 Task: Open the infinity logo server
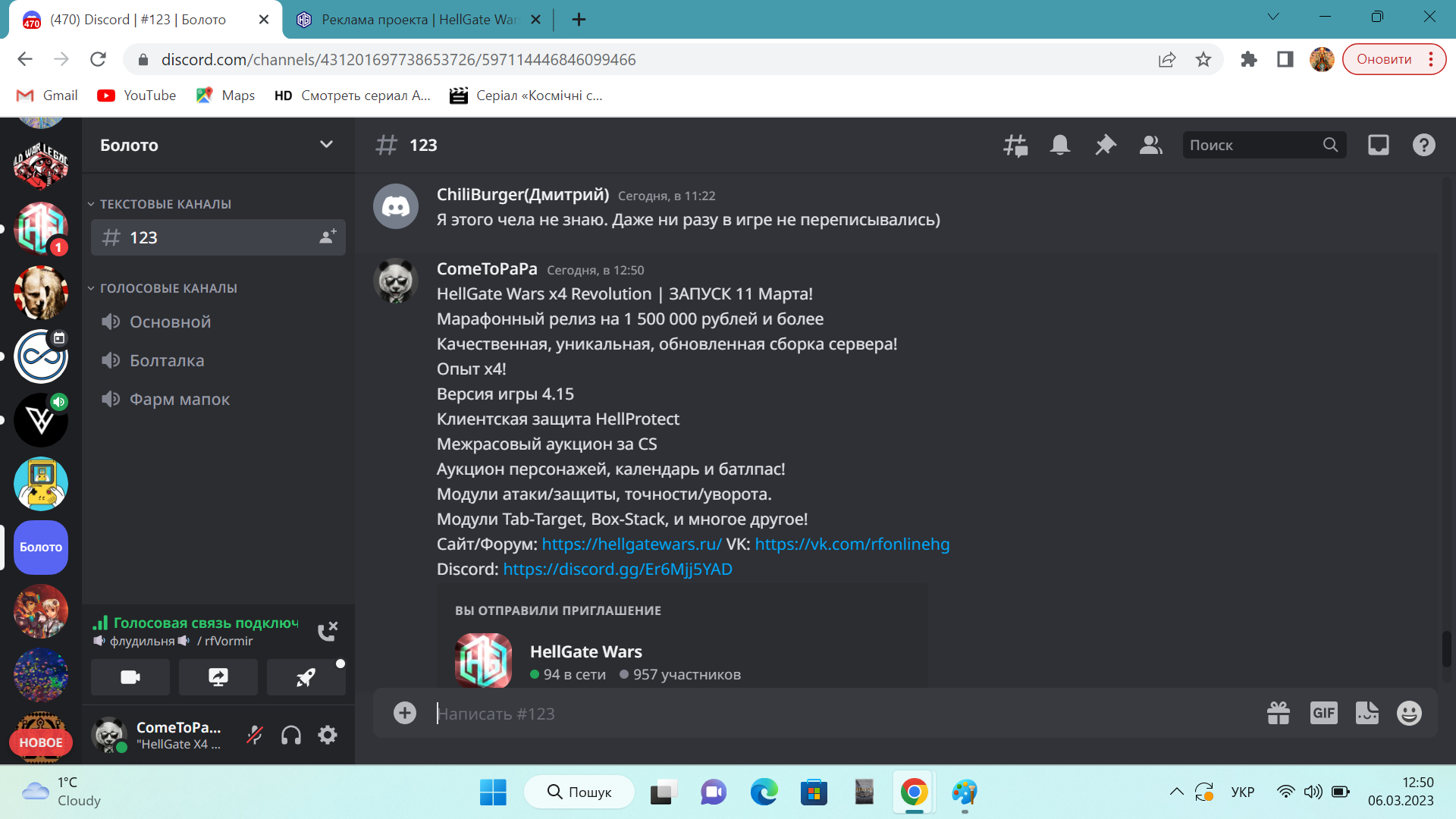coord(41,356)
